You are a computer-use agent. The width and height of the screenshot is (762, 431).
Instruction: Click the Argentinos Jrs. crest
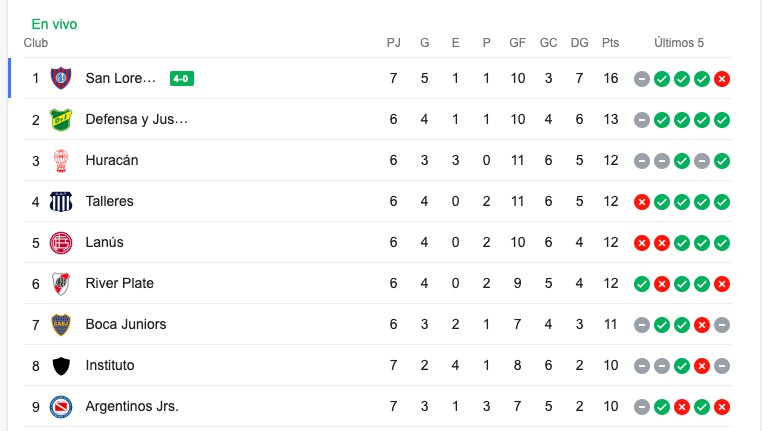(x=61, y=407)
